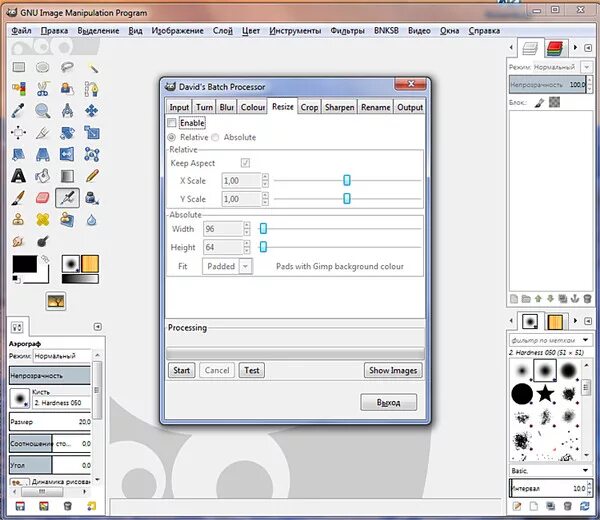Select the Rectangle Select tool
This screenshot has height=520, width=600.
coord(19,67)
